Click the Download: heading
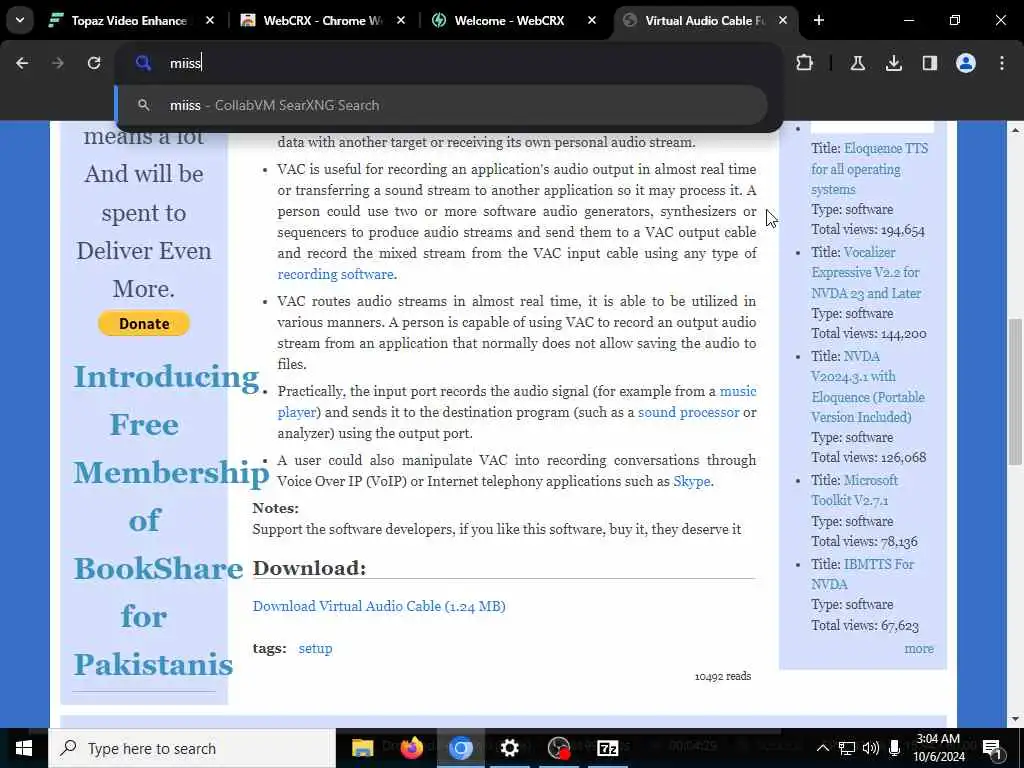The height and width of the screenshot is (768, 1024). [310, 568]
